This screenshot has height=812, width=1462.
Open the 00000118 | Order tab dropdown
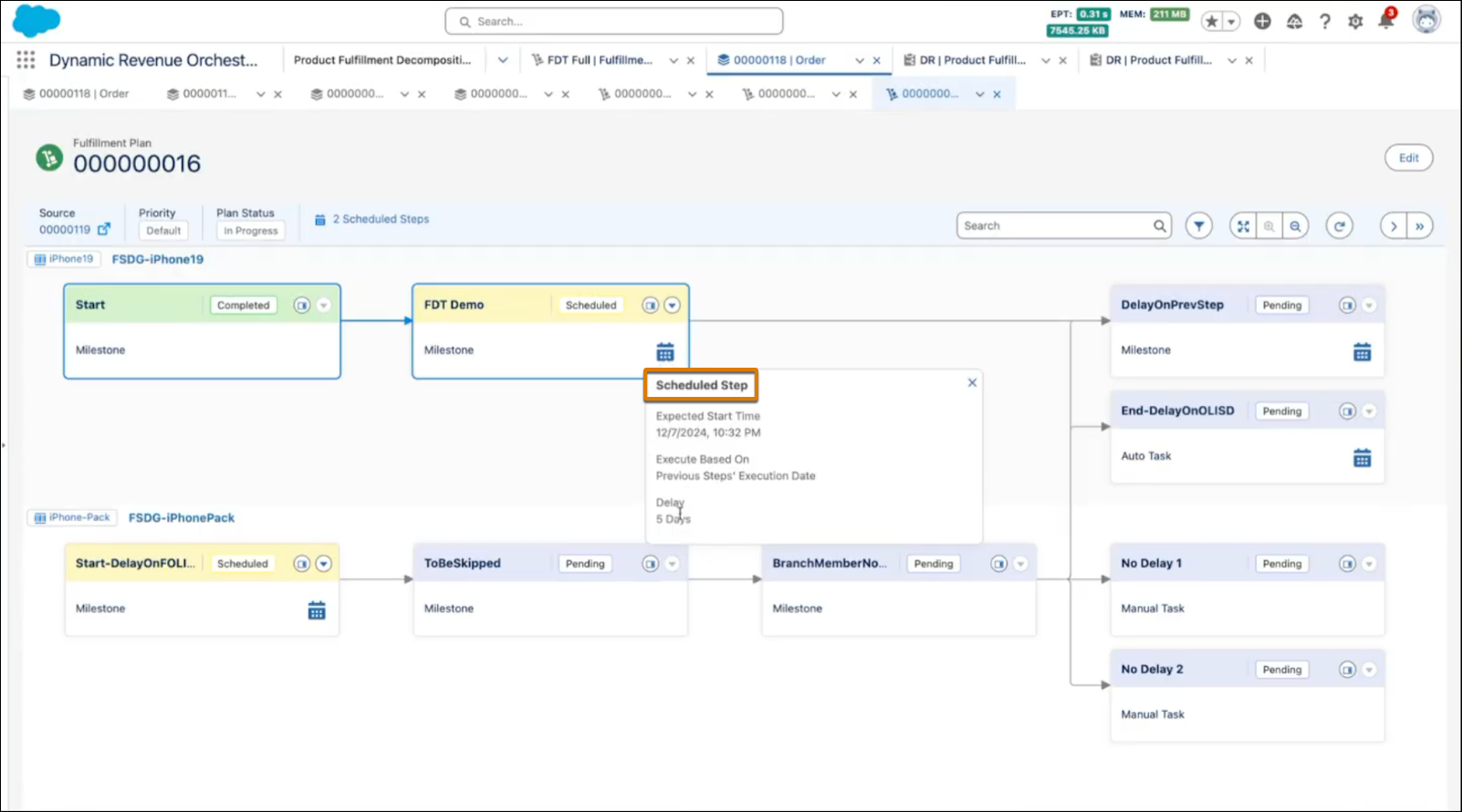[860, 60]
